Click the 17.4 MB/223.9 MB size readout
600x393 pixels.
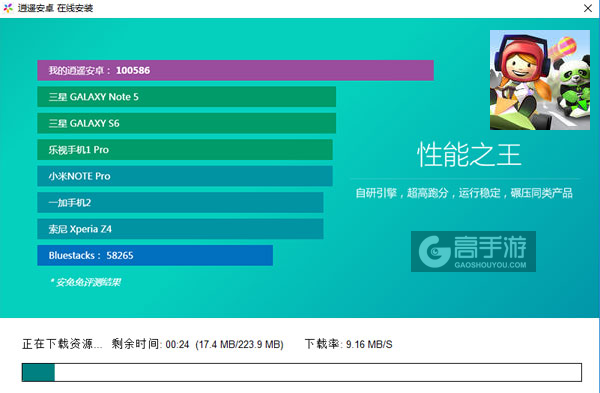pyautogui.click(x=240, y=344)
